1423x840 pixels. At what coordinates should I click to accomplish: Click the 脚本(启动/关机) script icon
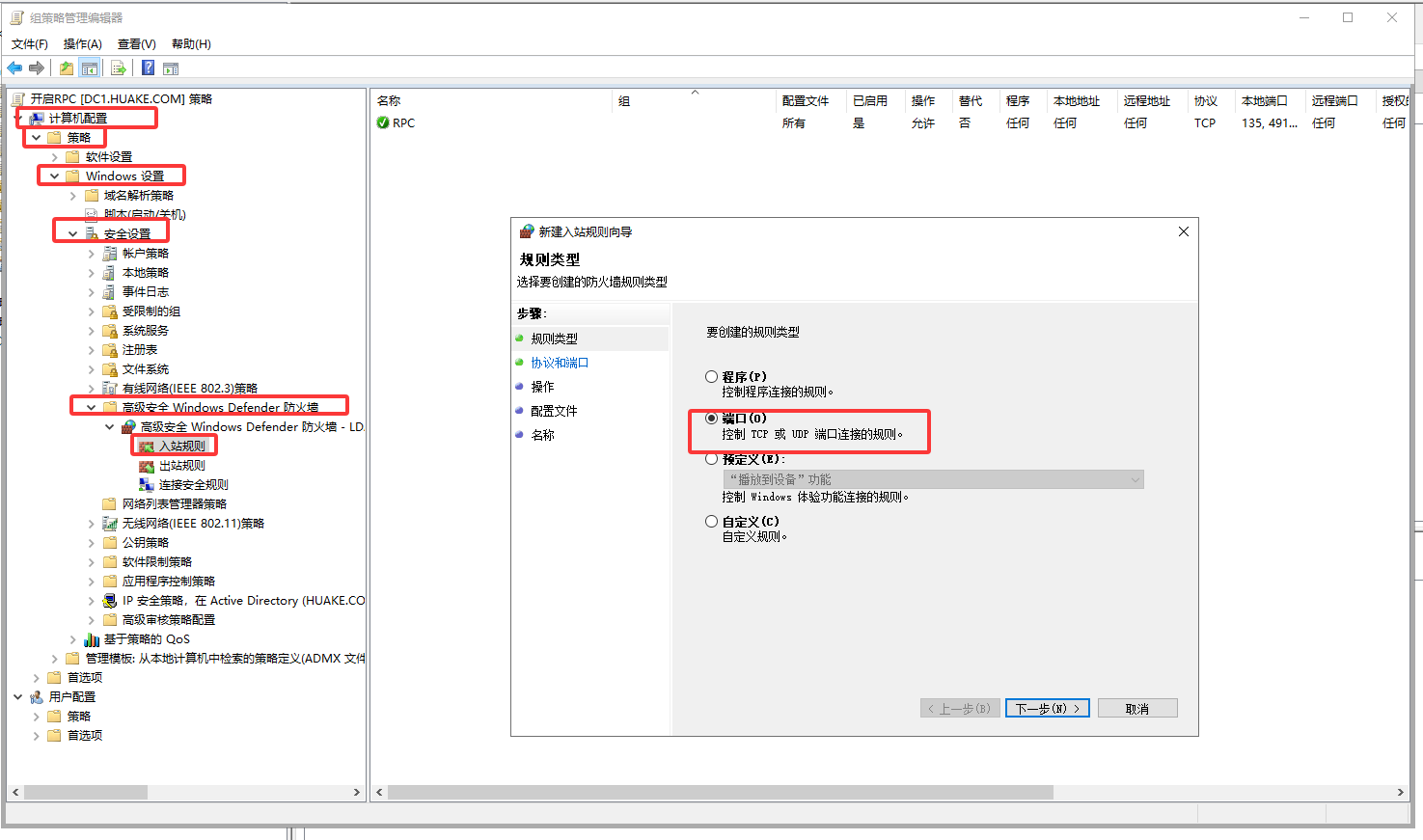tap(92, 215)
